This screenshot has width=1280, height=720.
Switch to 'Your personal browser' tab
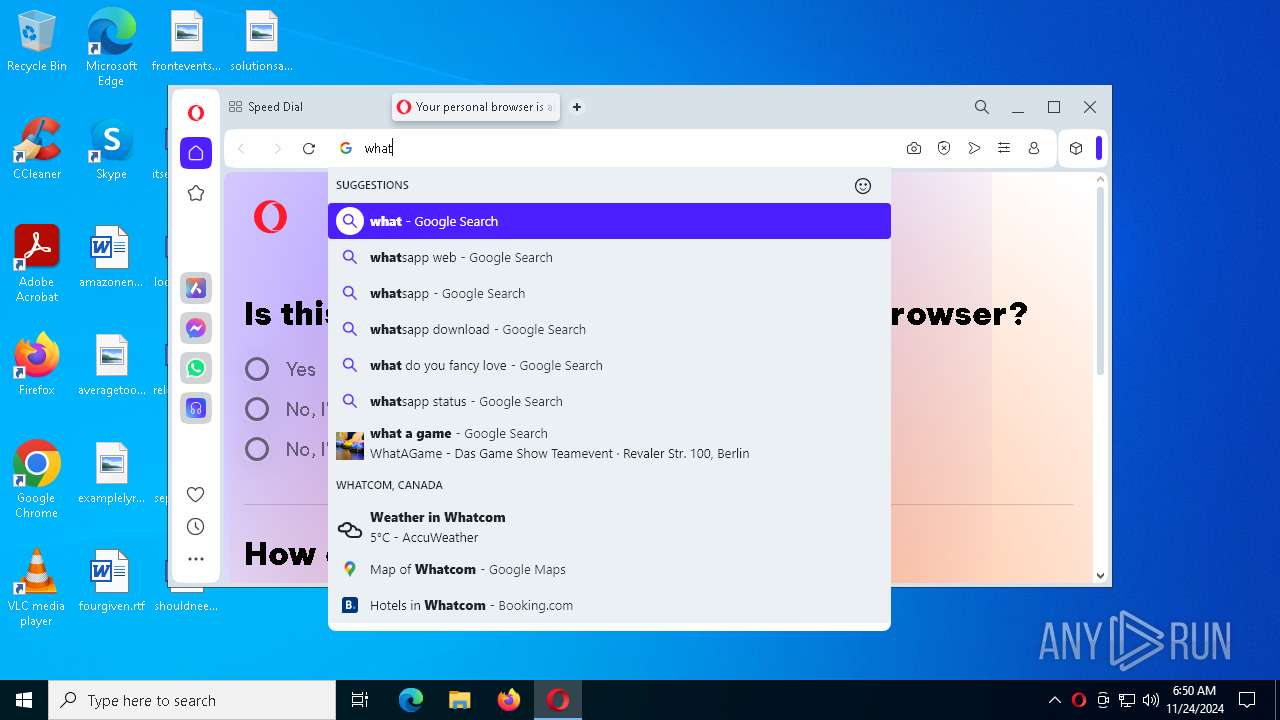click(x=476, y=107)
